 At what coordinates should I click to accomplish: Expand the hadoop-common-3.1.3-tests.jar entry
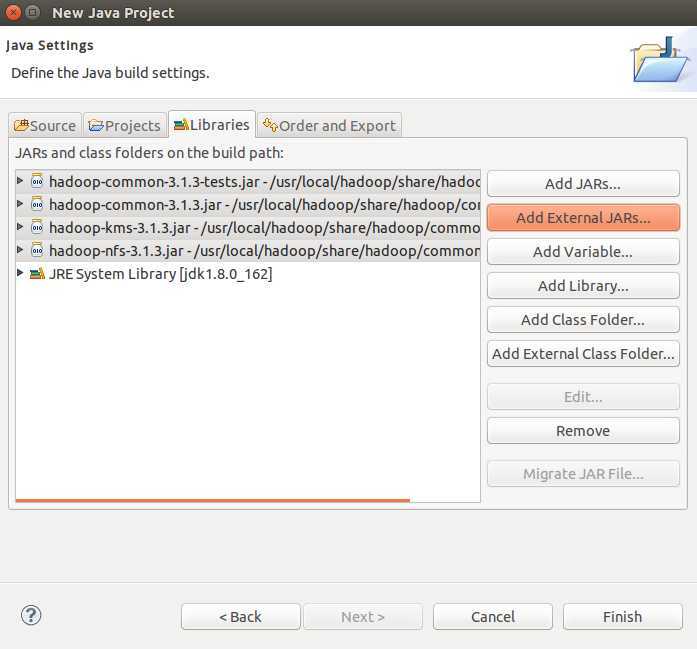[x=20, y=180]
